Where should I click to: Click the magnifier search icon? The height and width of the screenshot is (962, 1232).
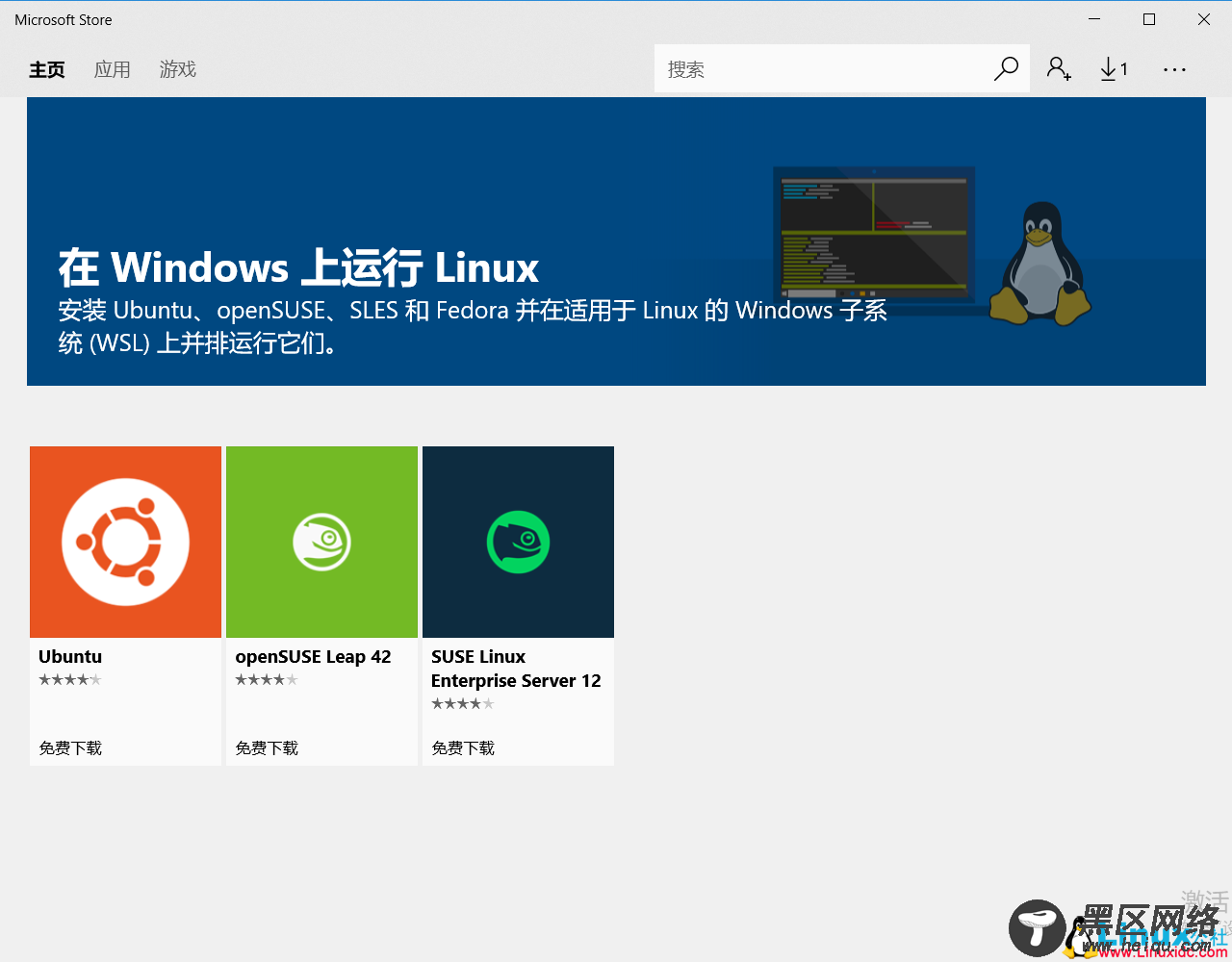coord(1006,68)
